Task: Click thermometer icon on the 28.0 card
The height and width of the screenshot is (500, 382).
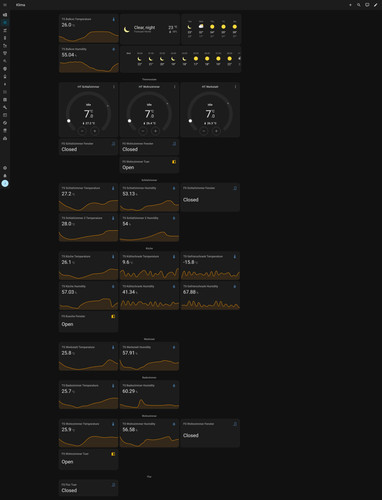Action: click(113, 218)
